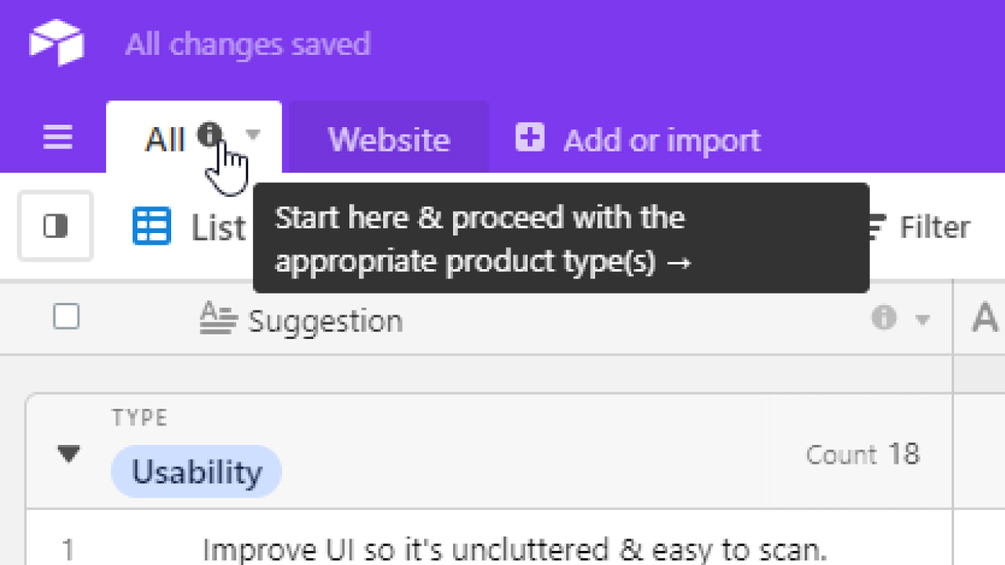Collapse the Usability group
The image size is (1005, 565).
[68, 454]
